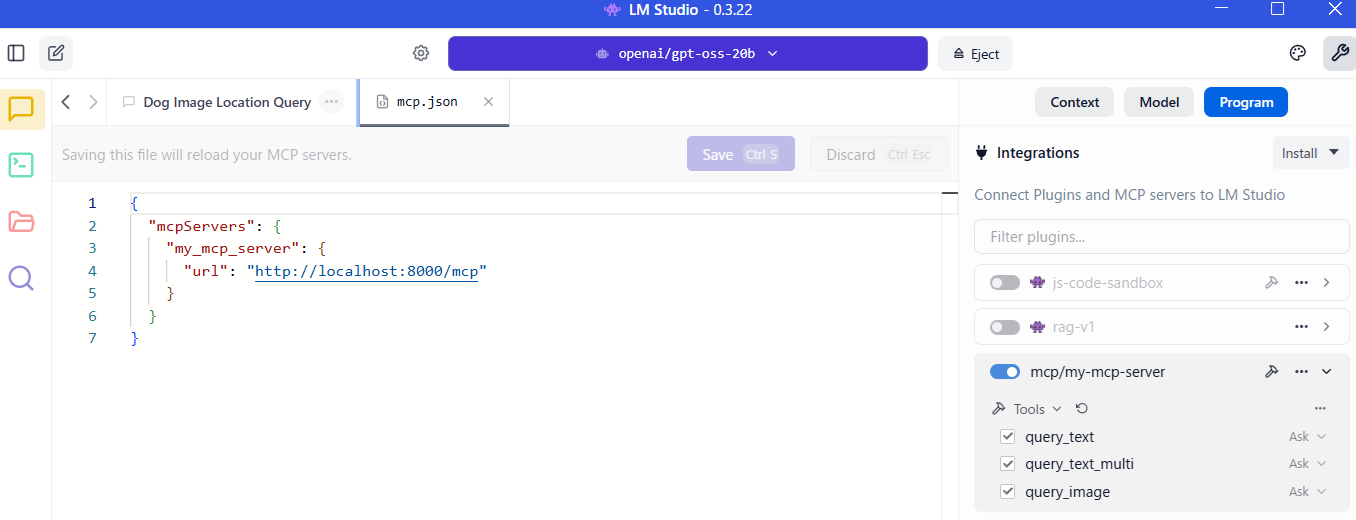Expand the rag-v1 plugin row
This screenshot has height=520, width=1356.
1327,327
